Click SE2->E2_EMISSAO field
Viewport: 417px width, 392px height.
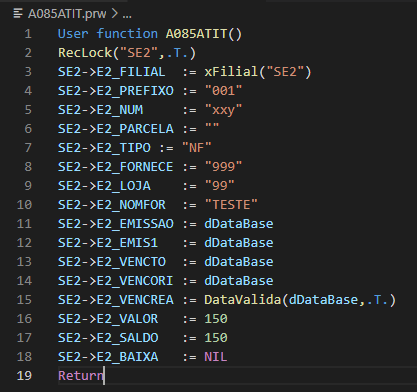point(116,224)
